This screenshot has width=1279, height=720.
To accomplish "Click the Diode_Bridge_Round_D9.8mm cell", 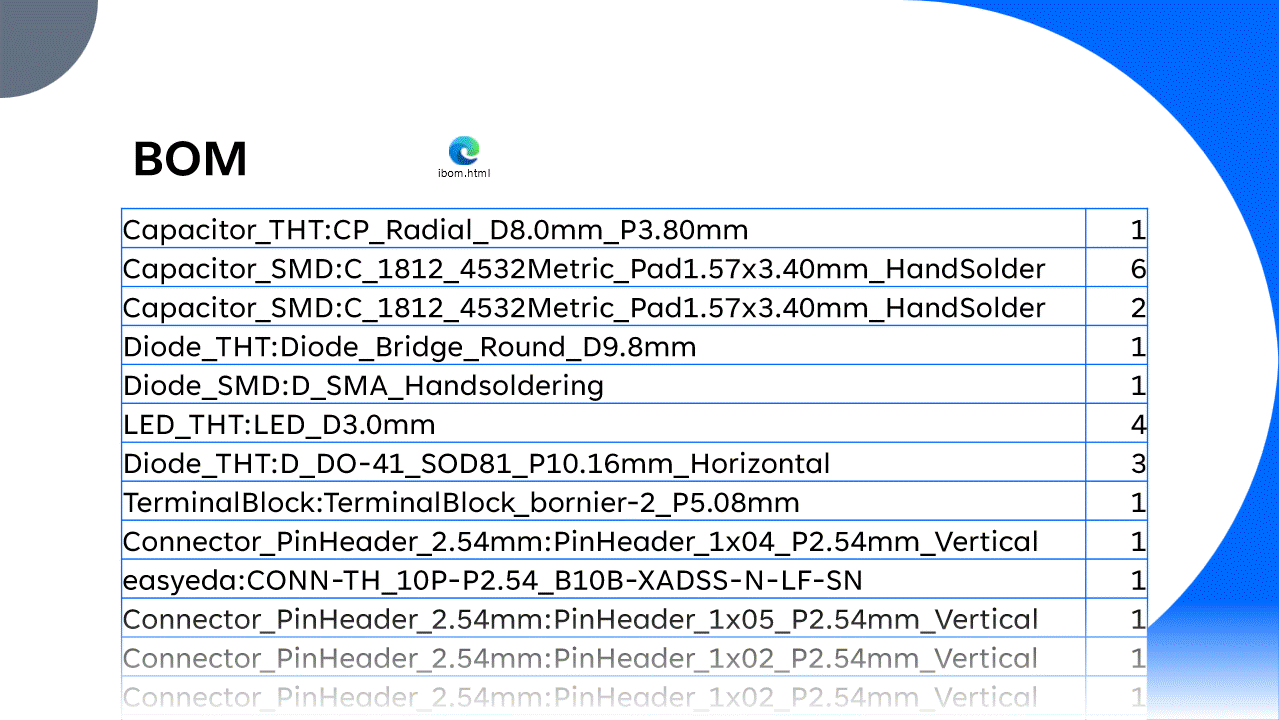I will [x=409, y=347].
